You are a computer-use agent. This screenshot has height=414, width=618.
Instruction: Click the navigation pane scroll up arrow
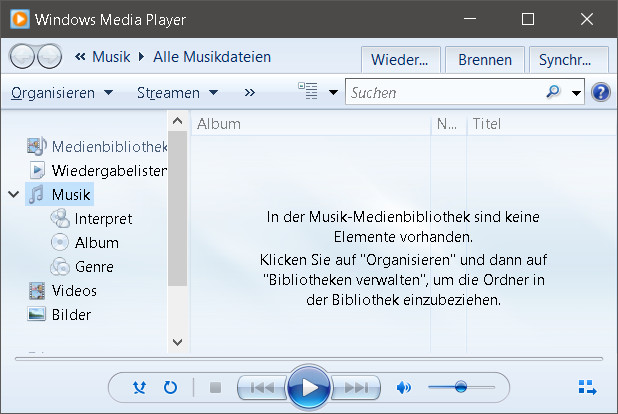point(177,121)
